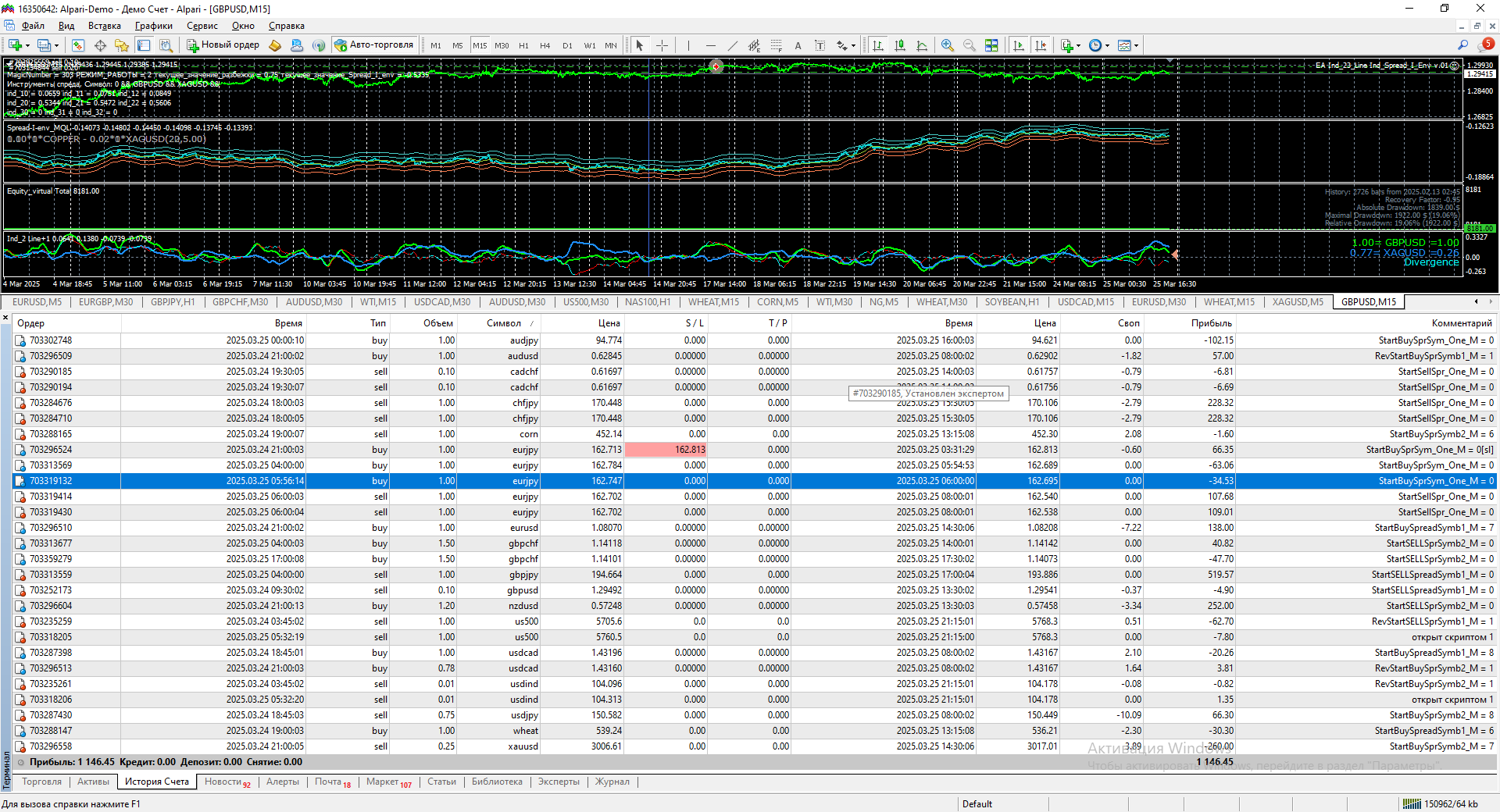Viewport: 1500px width, 812px height.
Task: Click the tile windows icon
Action: (x=991, y=45)
